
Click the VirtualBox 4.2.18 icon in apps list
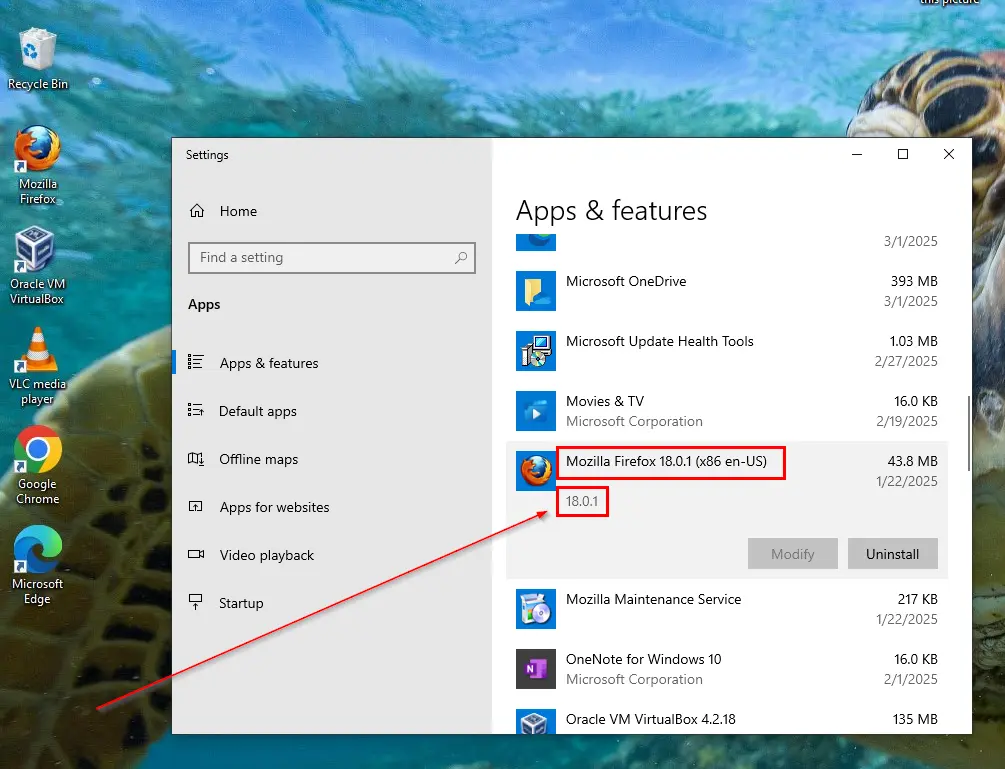[x=536, y=722]
